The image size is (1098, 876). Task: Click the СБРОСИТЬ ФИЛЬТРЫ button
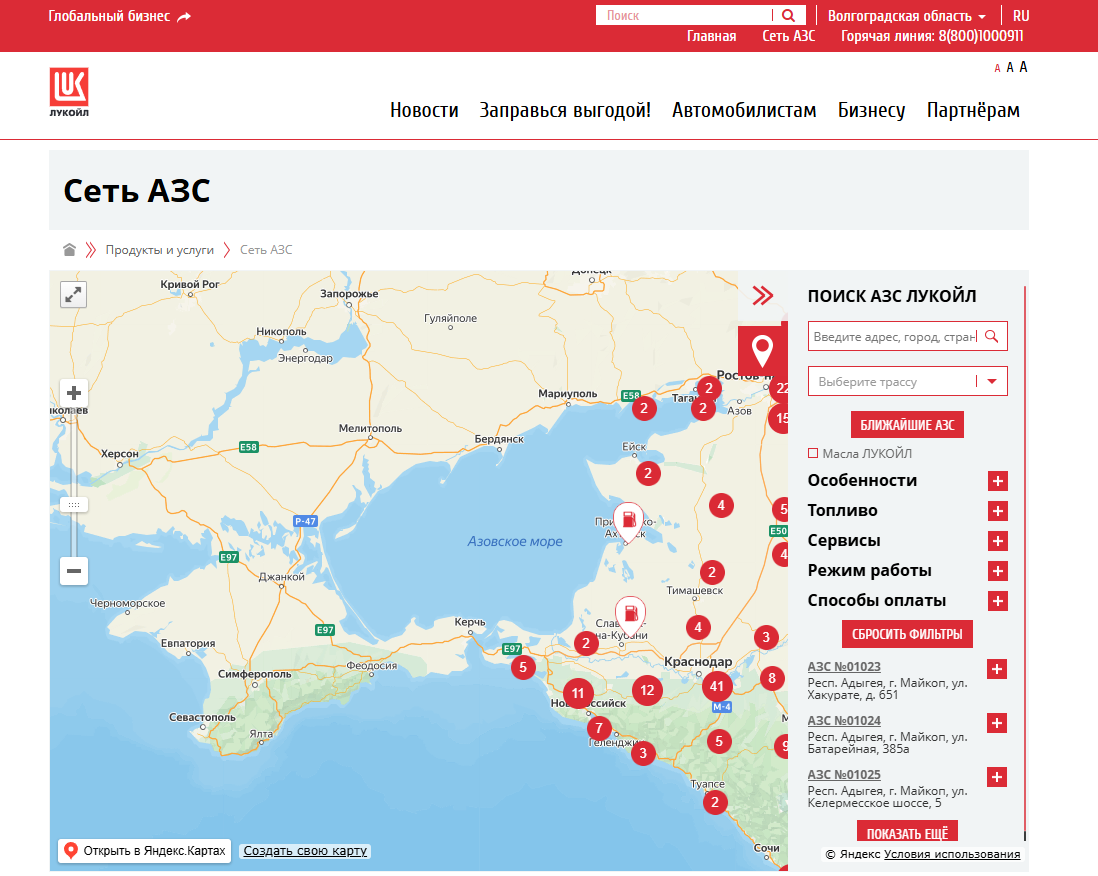pyautogui.click(x=908, y=634)
